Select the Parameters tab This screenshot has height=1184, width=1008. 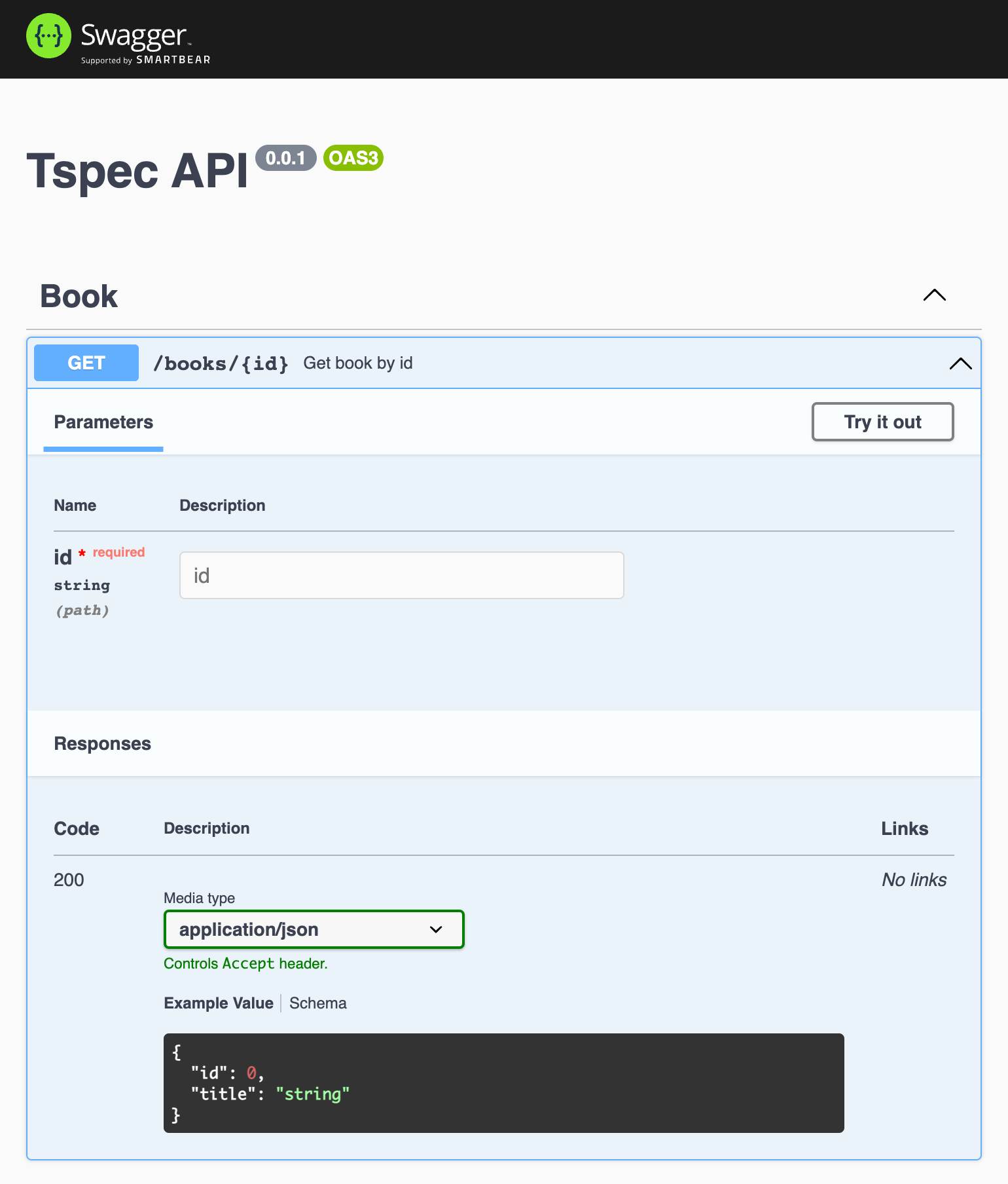103,422
